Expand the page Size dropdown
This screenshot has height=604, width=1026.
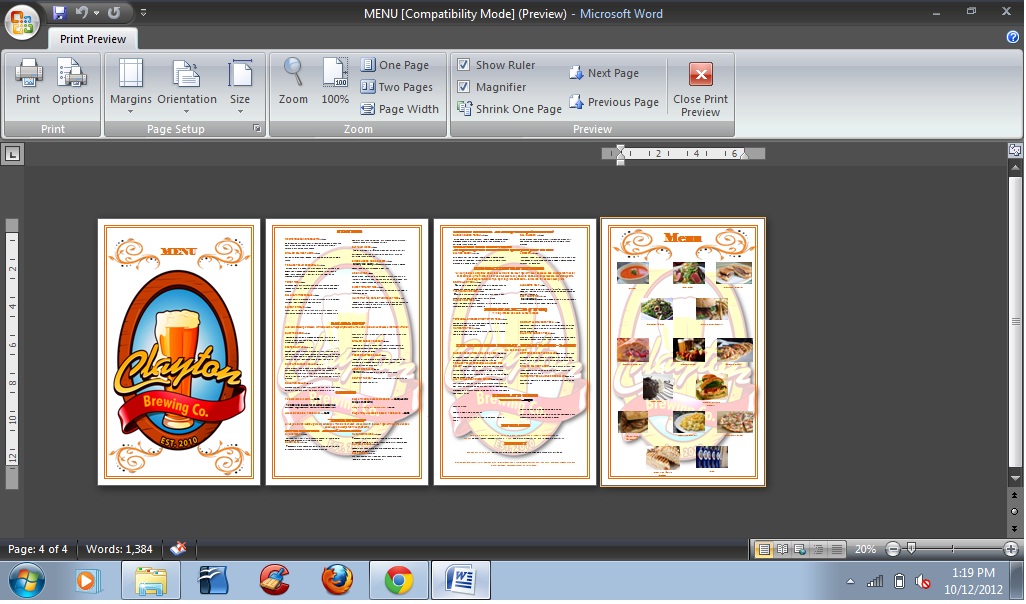240,84
